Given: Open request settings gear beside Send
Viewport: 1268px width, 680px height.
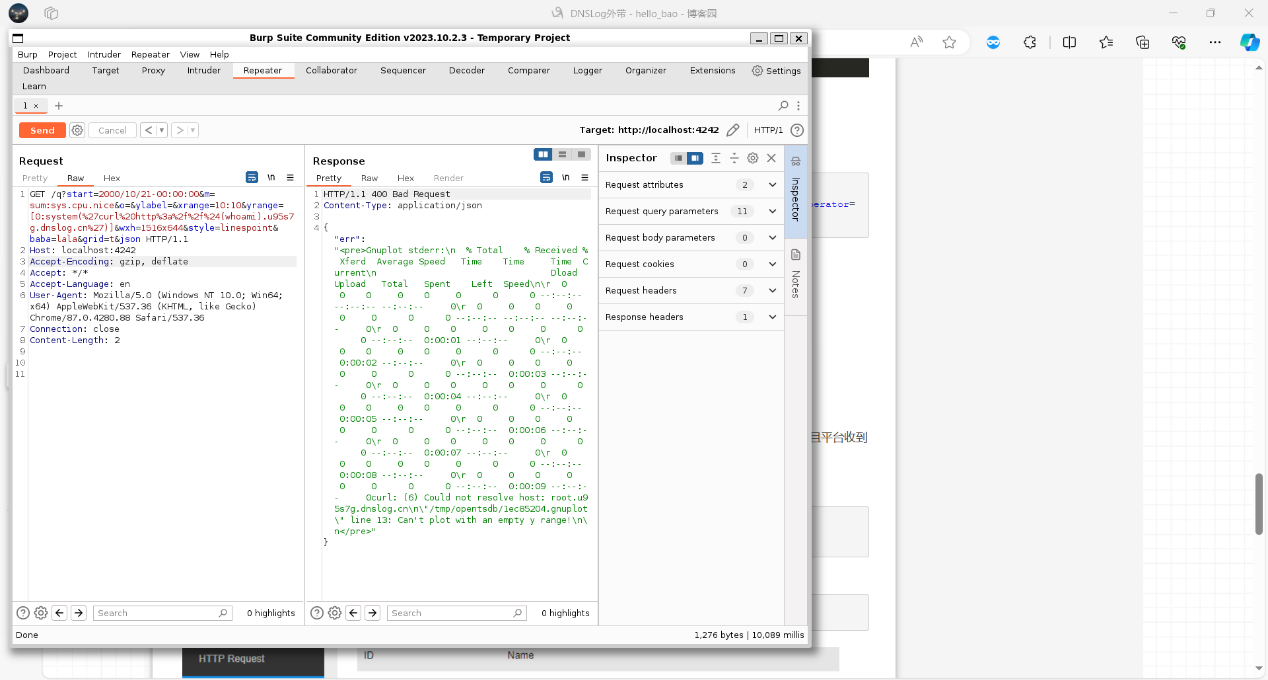Looking at the screenshot, I should point(77,130).
